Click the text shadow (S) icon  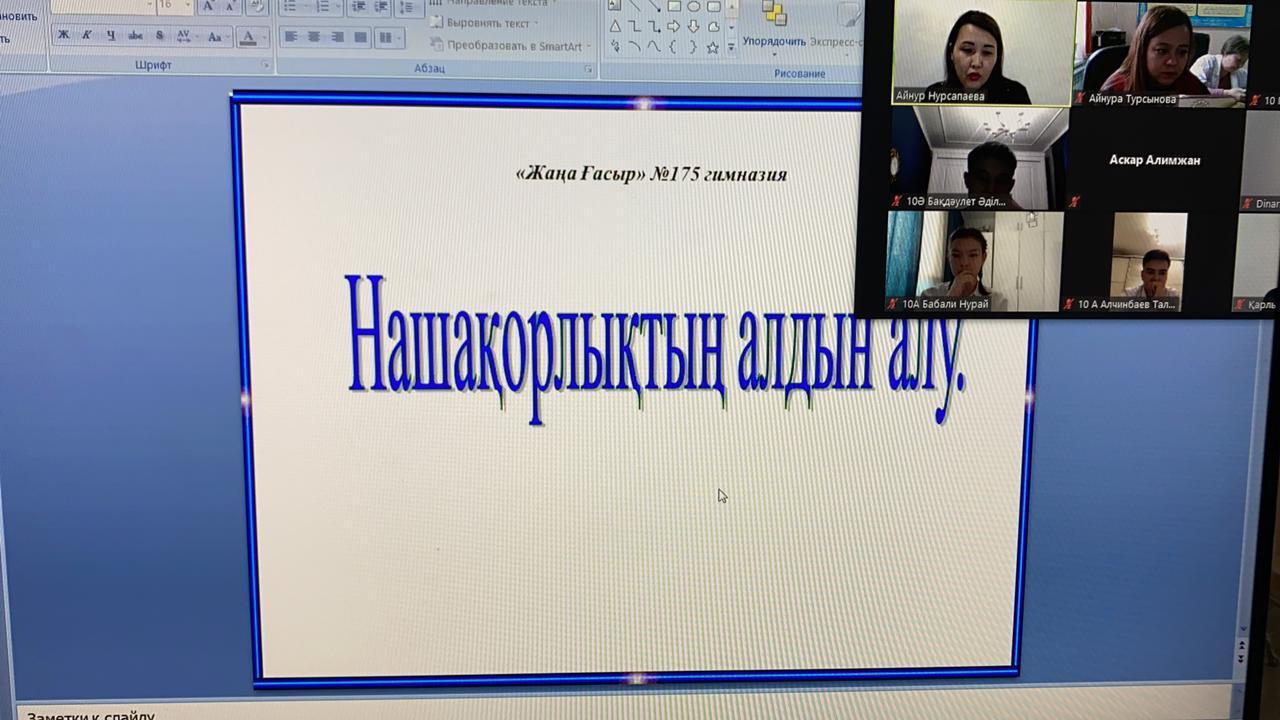[x=159, y=36]
